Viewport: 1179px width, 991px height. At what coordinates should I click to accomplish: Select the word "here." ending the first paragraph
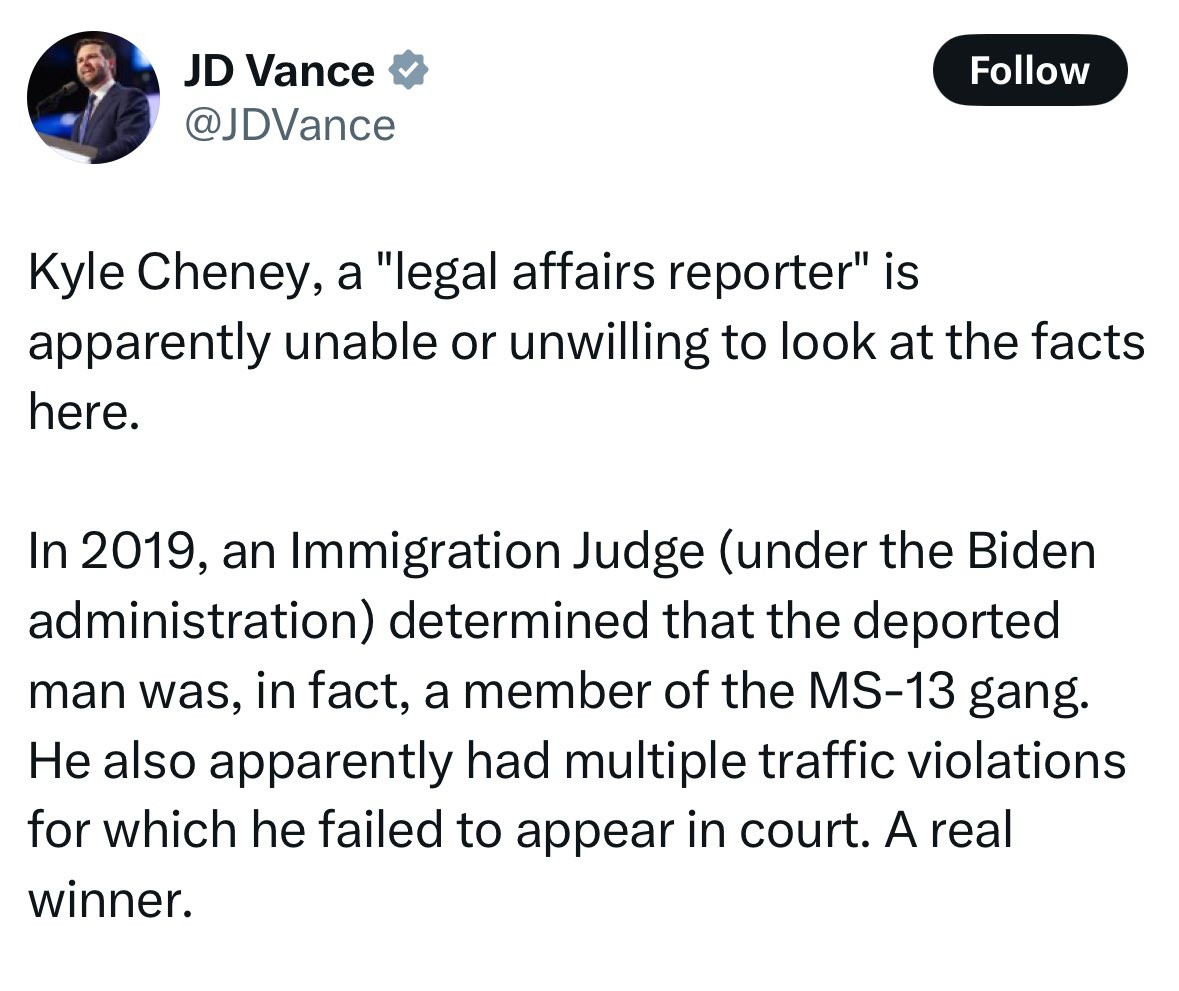[82, 413]
